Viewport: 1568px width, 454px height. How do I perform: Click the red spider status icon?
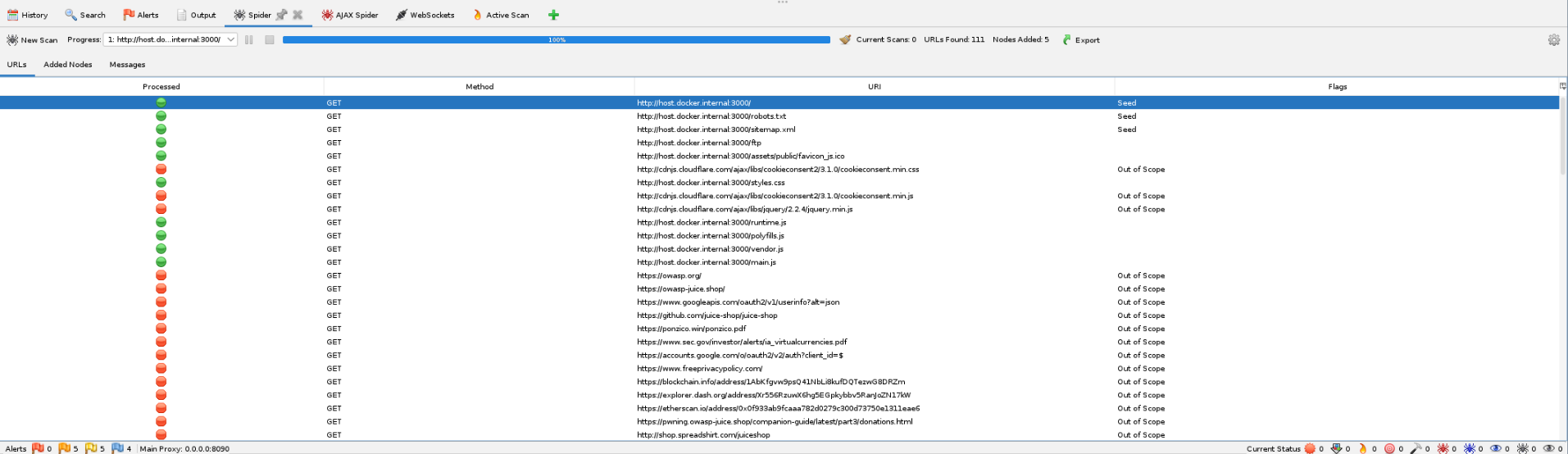[x=1443, y=448]
